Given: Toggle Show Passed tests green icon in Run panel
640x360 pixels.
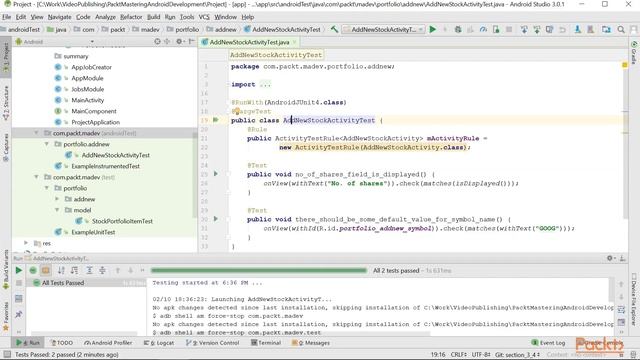Looking at the screenshot, I should click(33, 270).
